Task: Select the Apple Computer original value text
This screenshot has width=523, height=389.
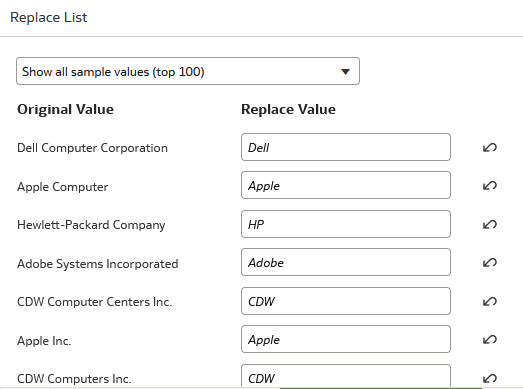Action: point(63,187)
